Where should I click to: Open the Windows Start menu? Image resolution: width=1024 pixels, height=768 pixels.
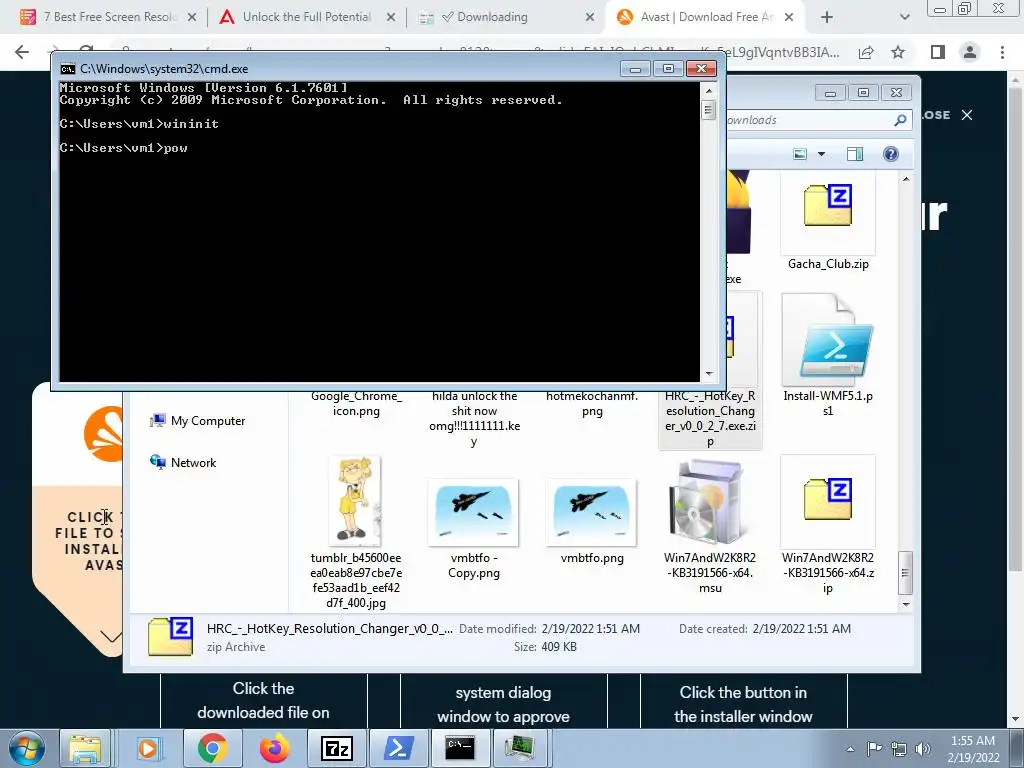(x=25, y=748)
